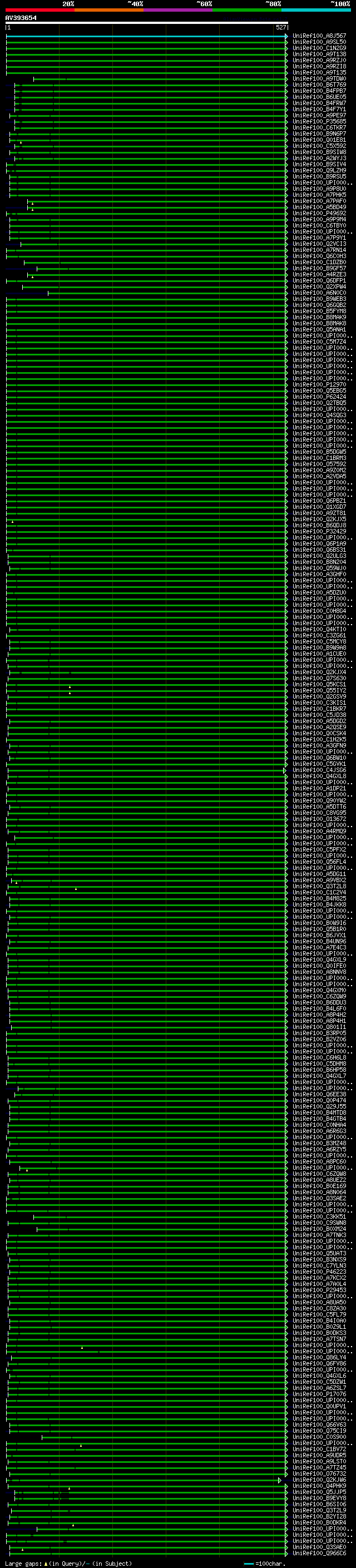Select label UniRef100_Q01E81

click(x=319, y=140)
